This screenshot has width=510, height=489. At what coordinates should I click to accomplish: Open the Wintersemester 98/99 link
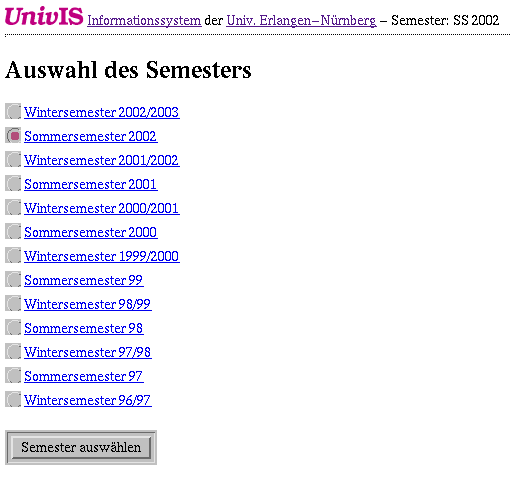click(x=88, y=304)
